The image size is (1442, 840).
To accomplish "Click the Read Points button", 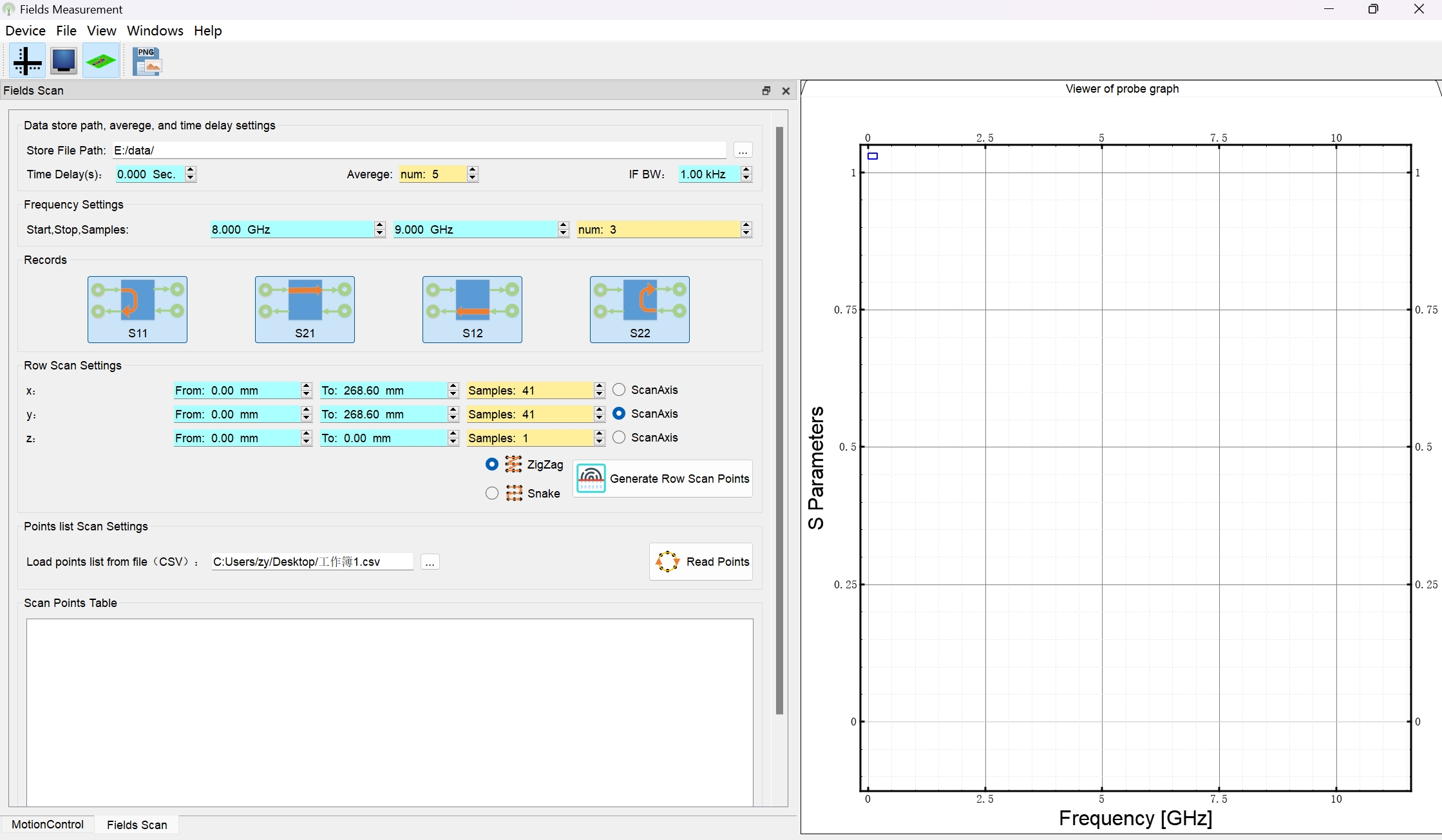I will (x=701, y=561).
